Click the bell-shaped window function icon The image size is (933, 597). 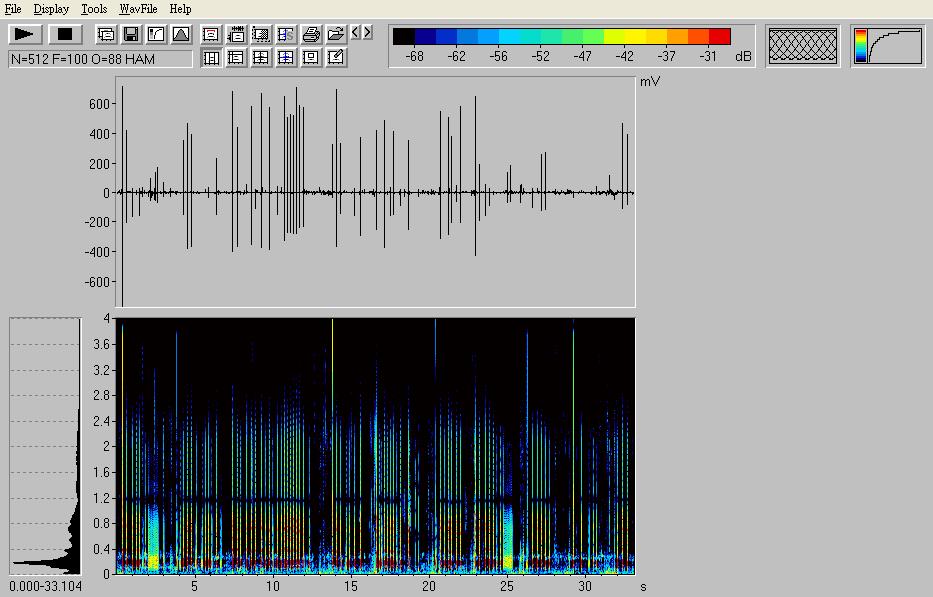click(x=181, y=34)
